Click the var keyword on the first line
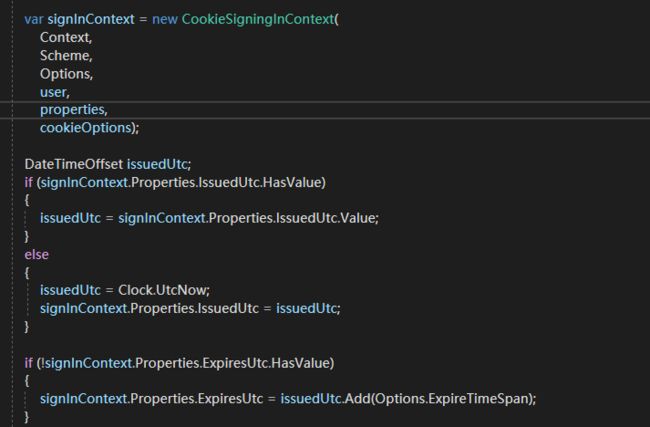The width and height of the screenshot is (650, 427). (x=34, y=19)
